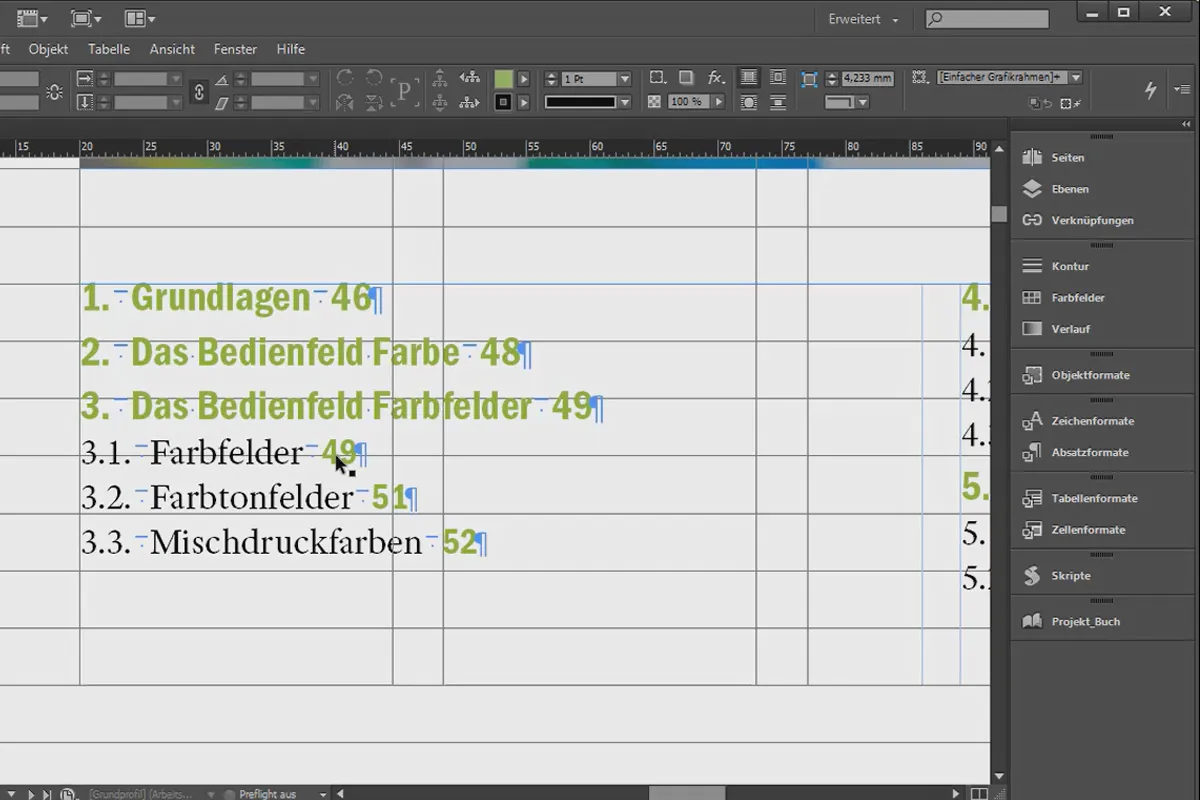Open control panel flyout menu
Image resolution: width=1200 pixels, height=800 pixels.
click(1182, 89)
